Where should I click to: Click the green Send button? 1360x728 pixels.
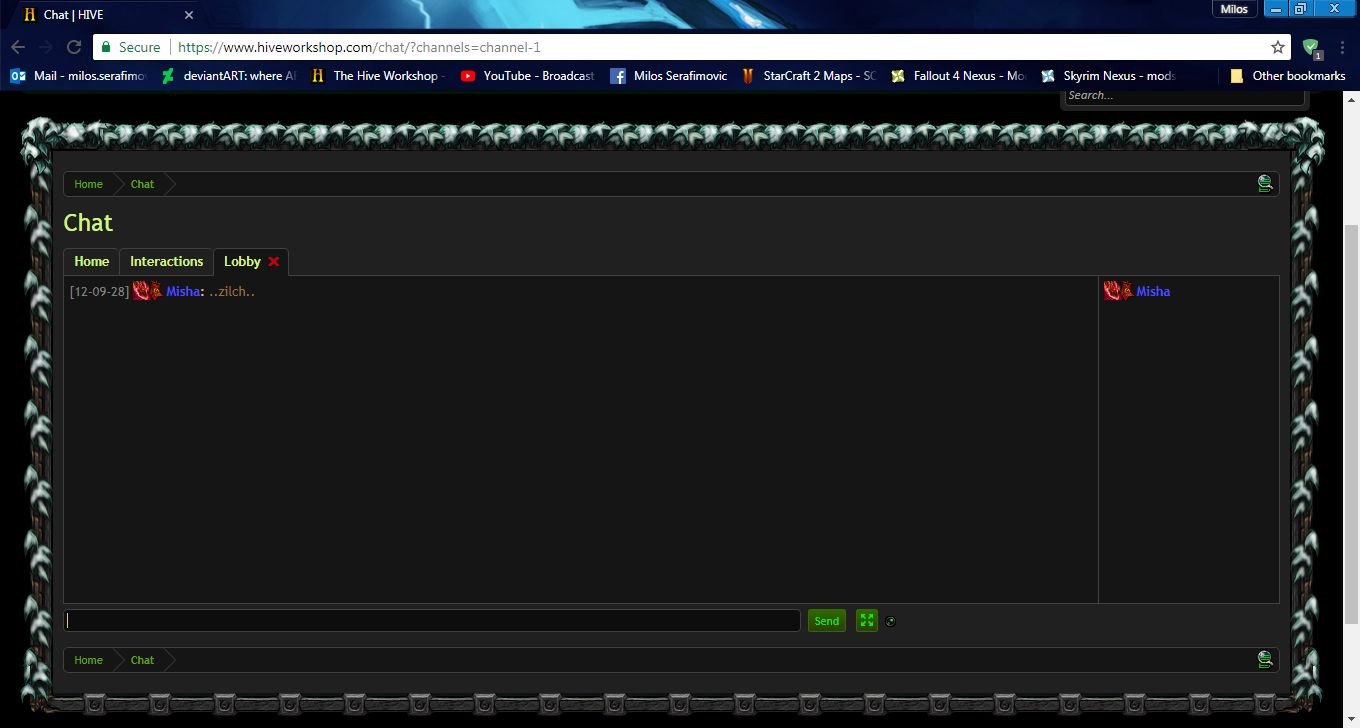(x=826, y=621)
